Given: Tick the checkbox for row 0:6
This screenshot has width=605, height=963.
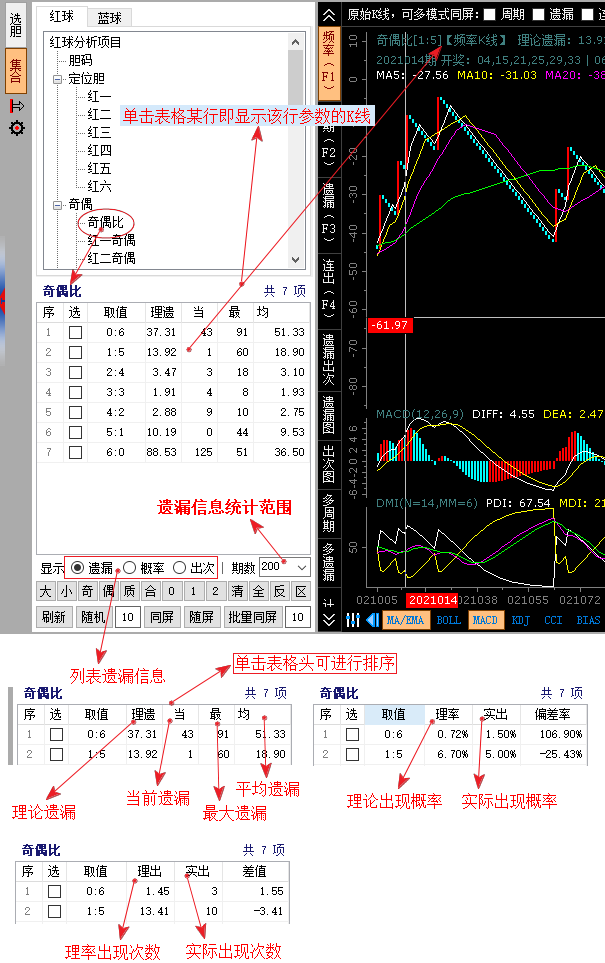Looking at the screenshot, I should click(75, 332).
